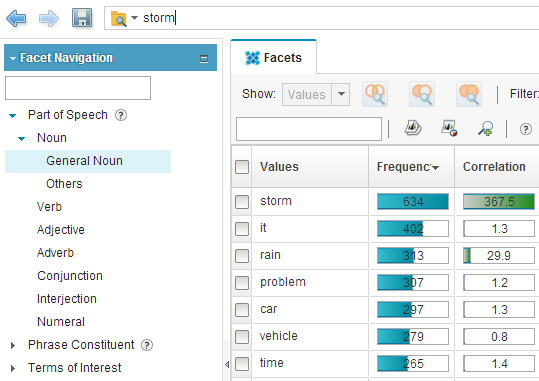Select the Conjunction facet
Screen dimensions: 539x381
70,276
